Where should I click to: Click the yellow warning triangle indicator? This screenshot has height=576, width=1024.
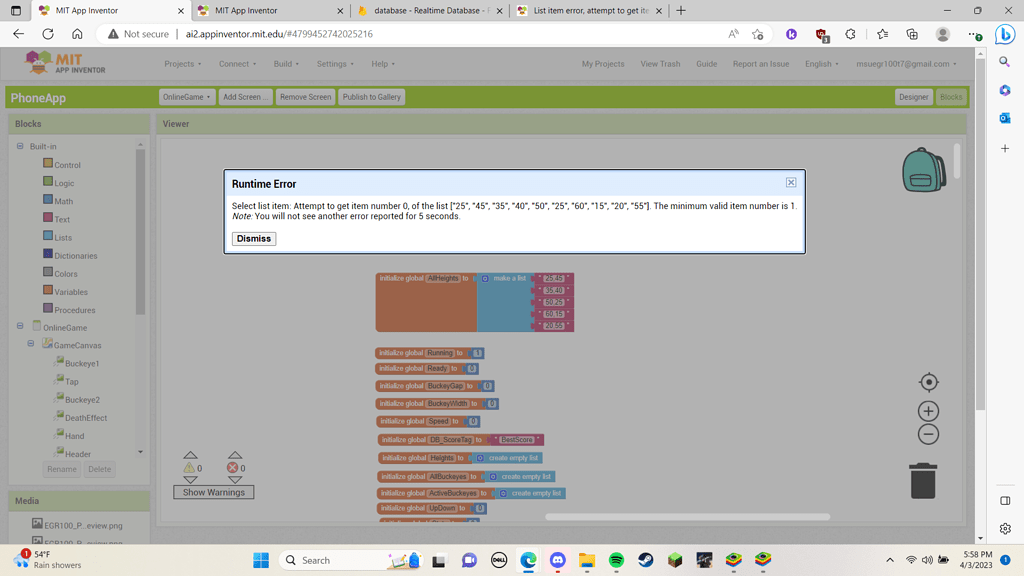pos(189,467)
